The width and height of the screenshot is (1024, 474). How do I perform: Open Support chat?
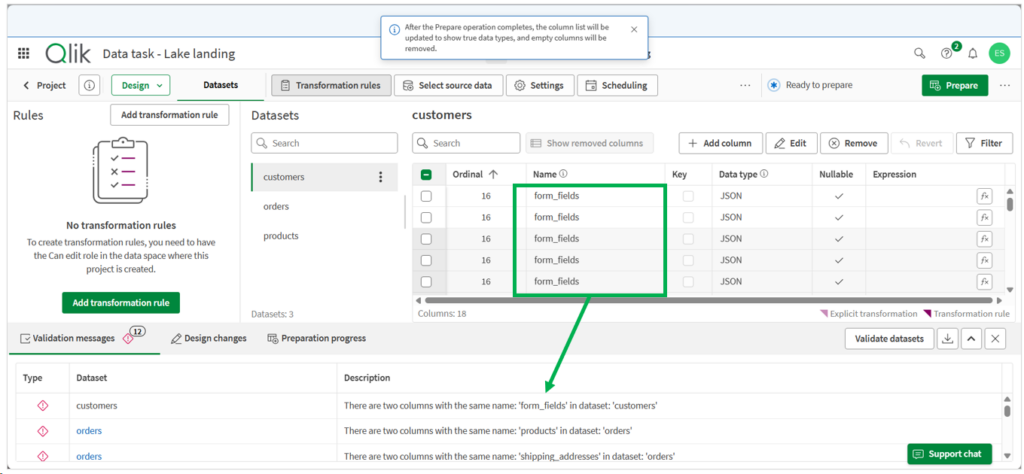pyautogui.click(x=949, y=454)
